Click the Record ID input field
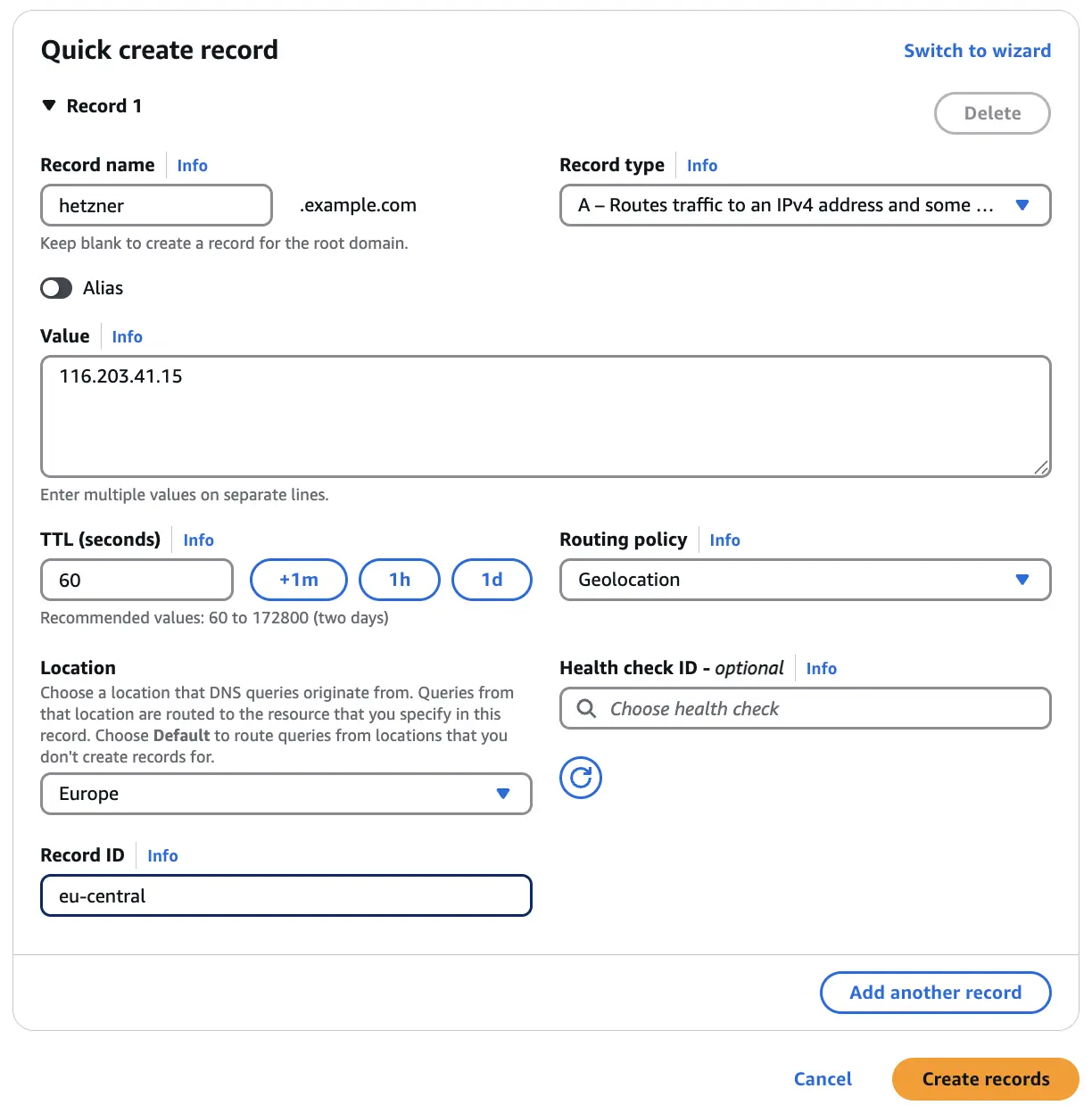 click(x=285, y=895)
